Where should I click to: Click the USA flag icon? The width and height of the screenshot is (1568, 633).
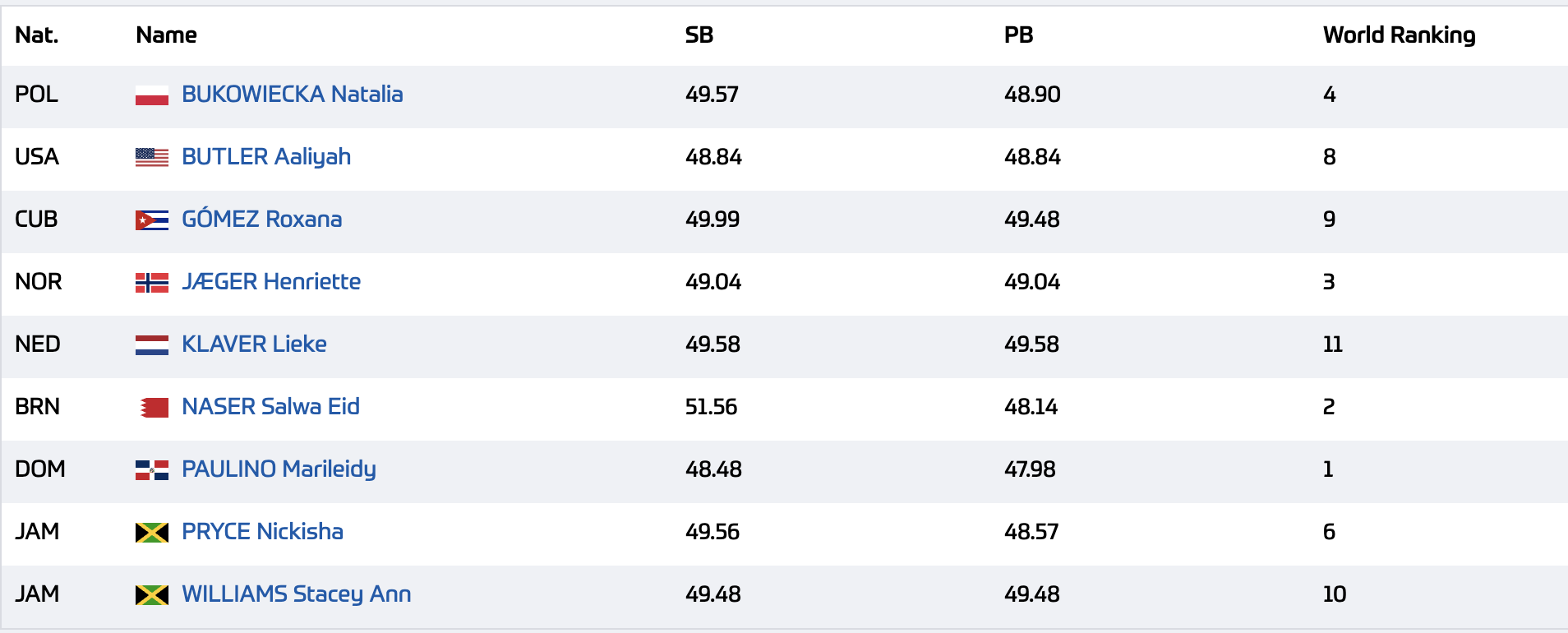152,158
